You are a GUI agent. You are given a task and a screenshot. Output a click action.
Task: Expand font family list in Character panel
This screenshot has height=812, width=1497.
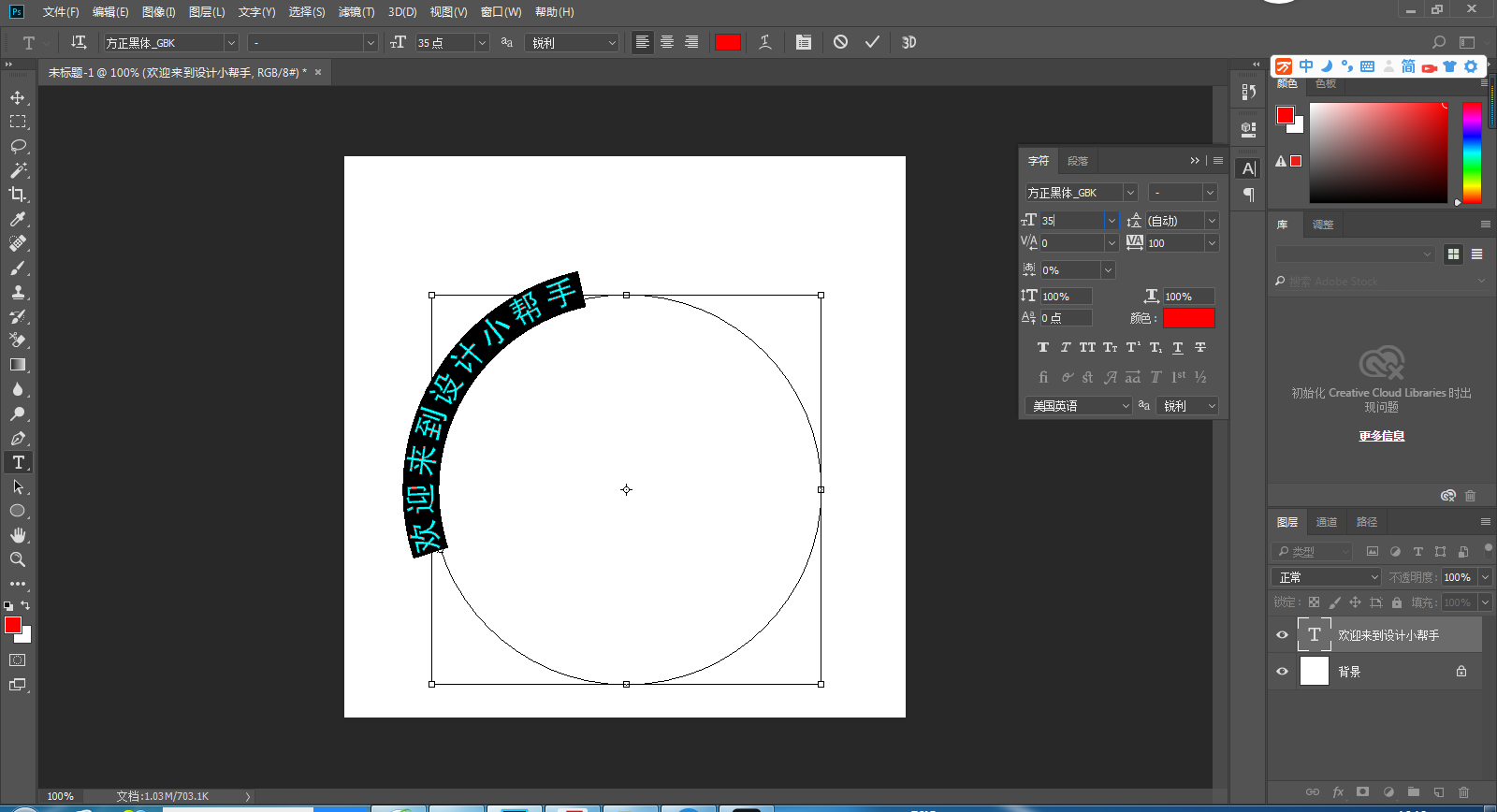coord(1130,193)
